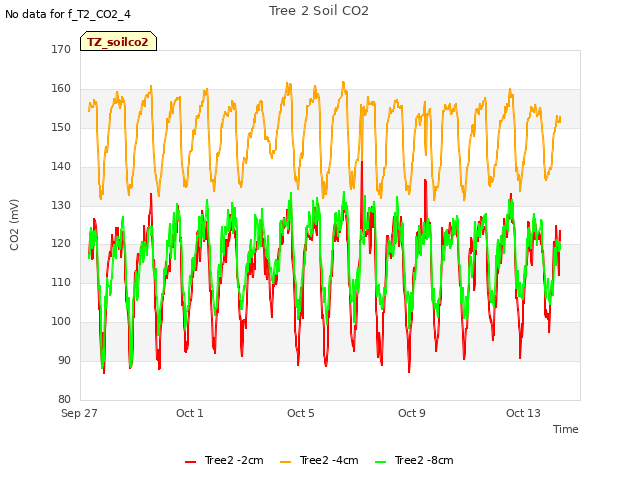Click the TZ_soilco2 label box
The height and width of the screenshot is (480, 640).
[118, 41]
